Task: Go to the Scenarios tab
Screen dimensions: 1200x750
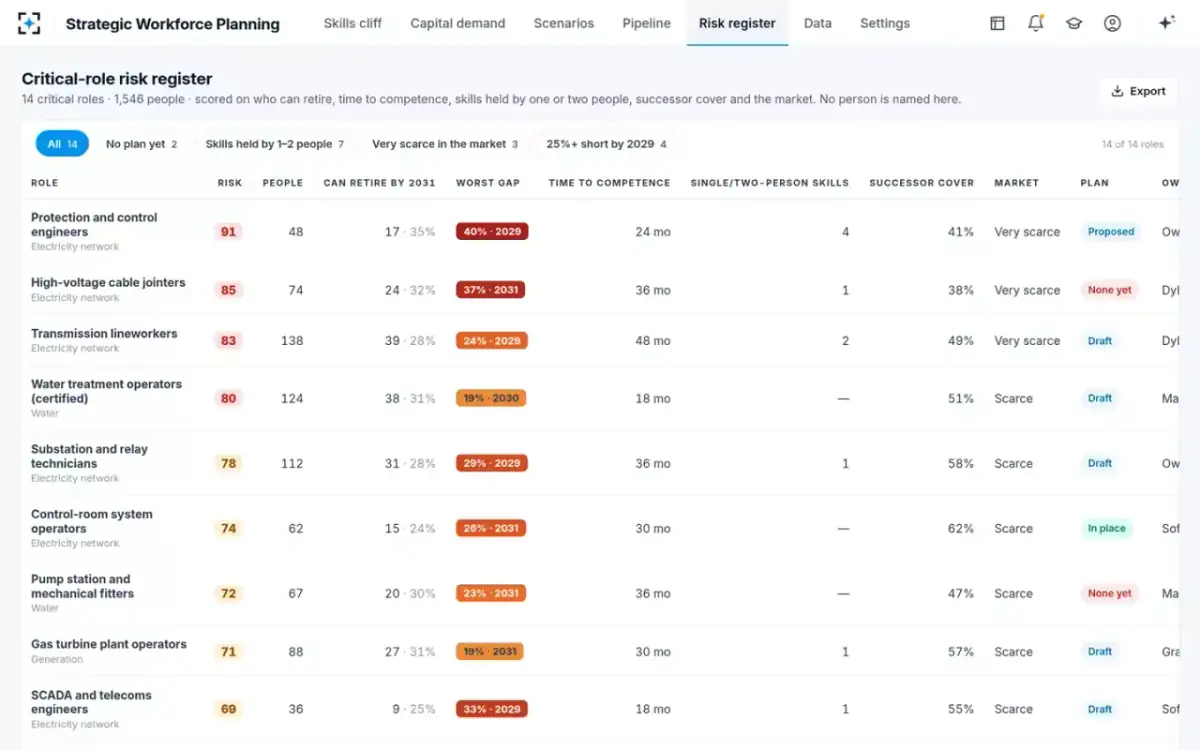Action: [564, 23]
